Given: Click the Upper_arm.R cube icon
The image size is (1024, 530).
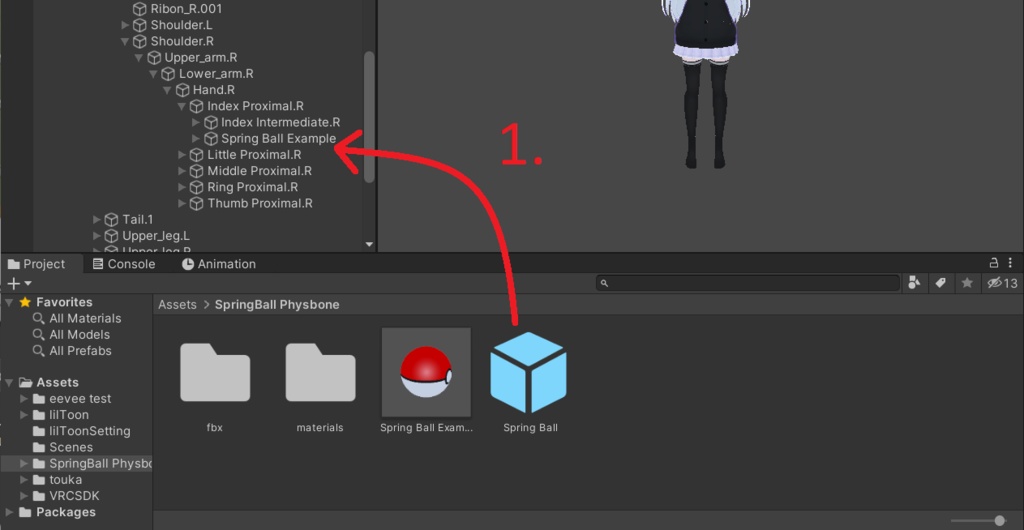Looking at the screenshot, I should click(x=154, y=58).
